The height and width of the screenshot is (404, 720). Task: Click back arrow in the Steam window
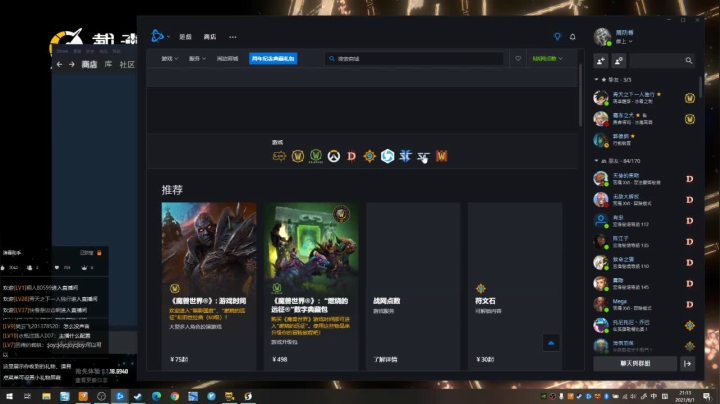pos(59,65)
